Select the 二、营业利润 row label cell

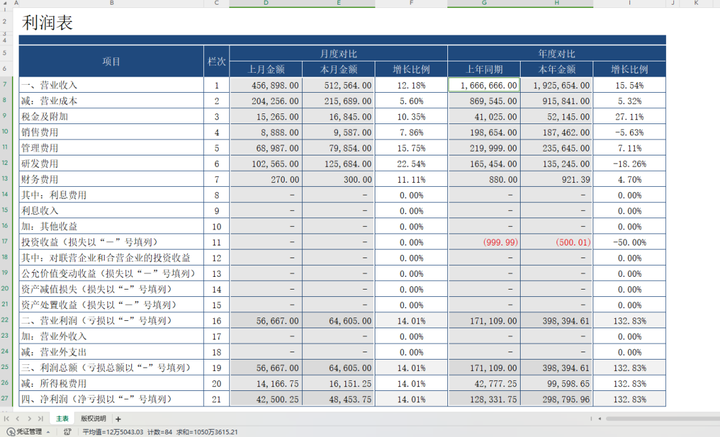pyautogui.click(x=111, y=320)
